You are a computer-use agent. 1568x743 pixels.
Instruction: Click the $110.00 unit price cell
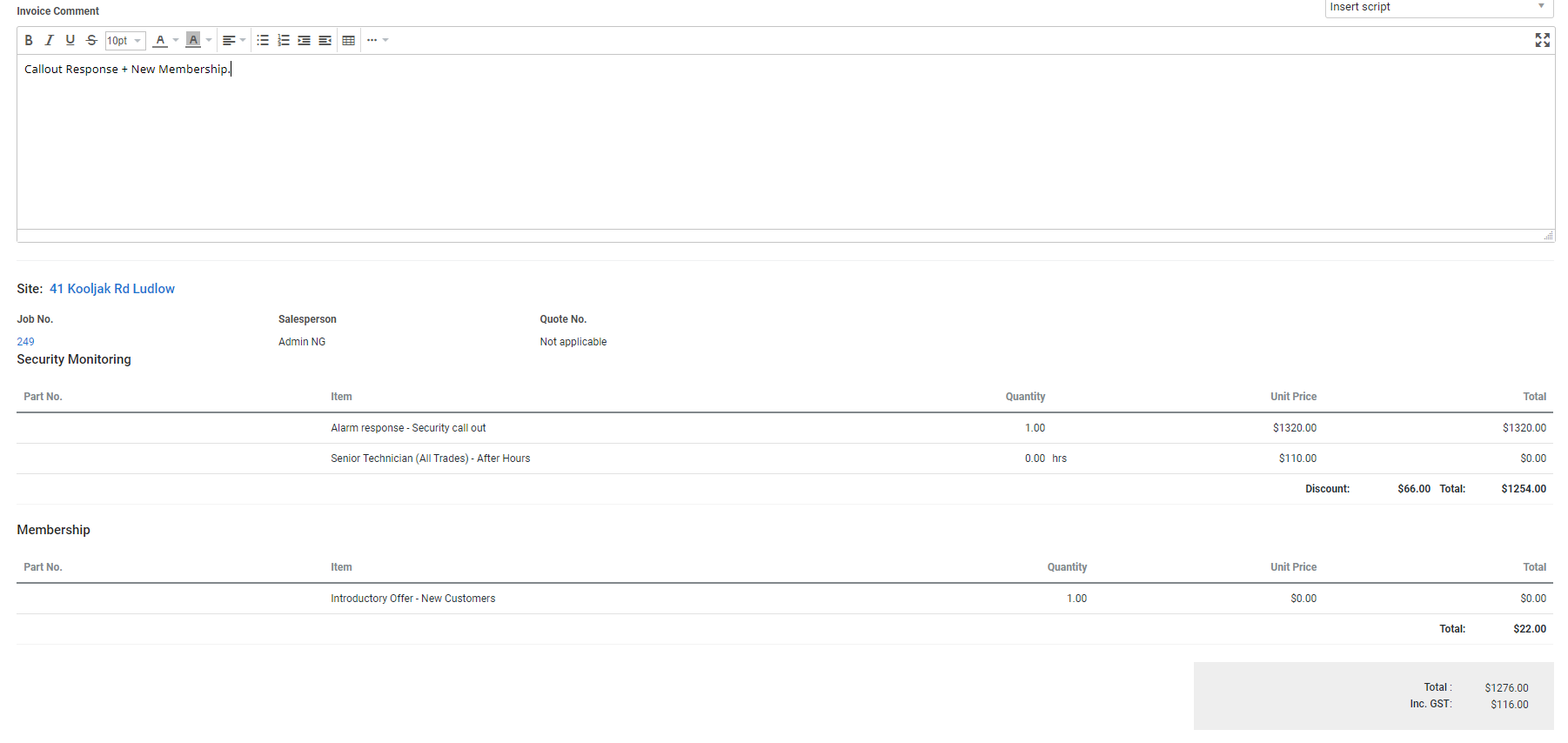[1297, 459]
